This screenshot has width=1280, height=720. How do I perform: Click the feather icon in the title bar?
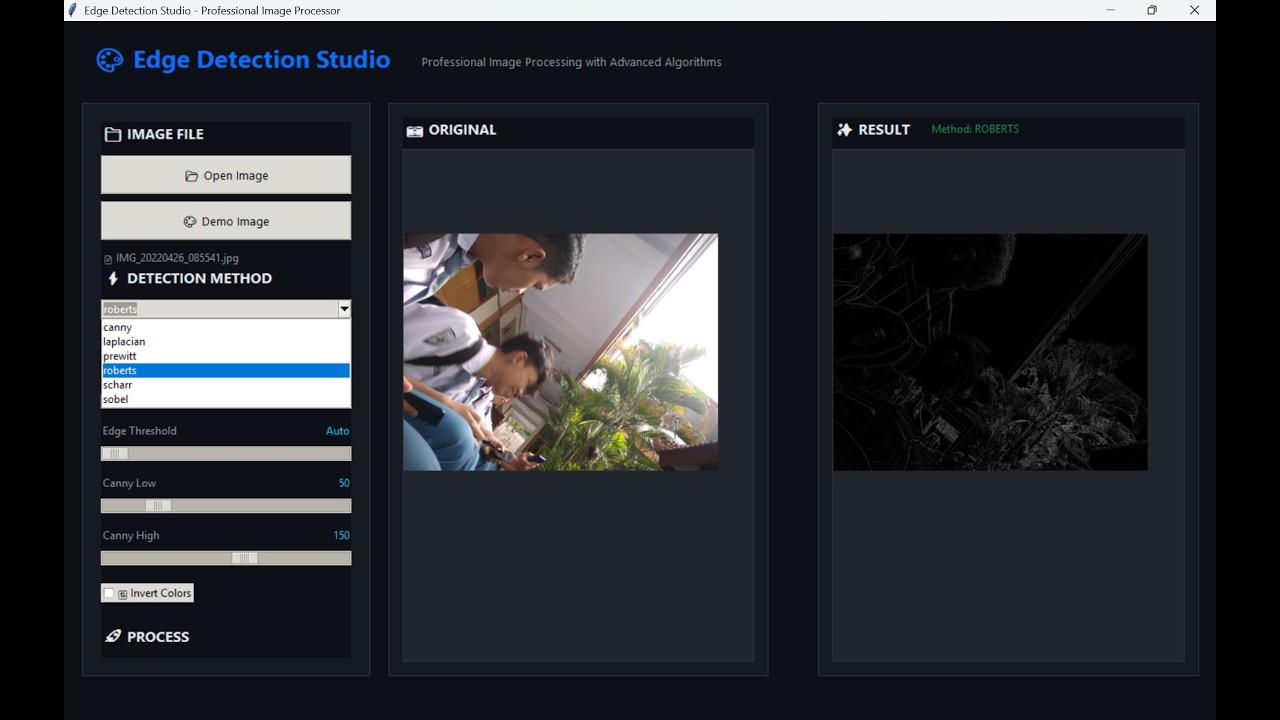pyautogui.click(x=72, y=10)
